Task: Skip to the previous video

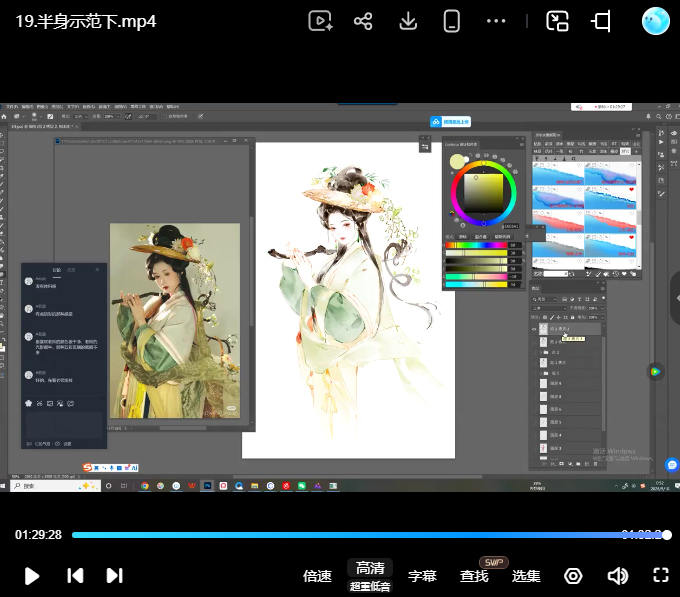Action: [75, 576]
